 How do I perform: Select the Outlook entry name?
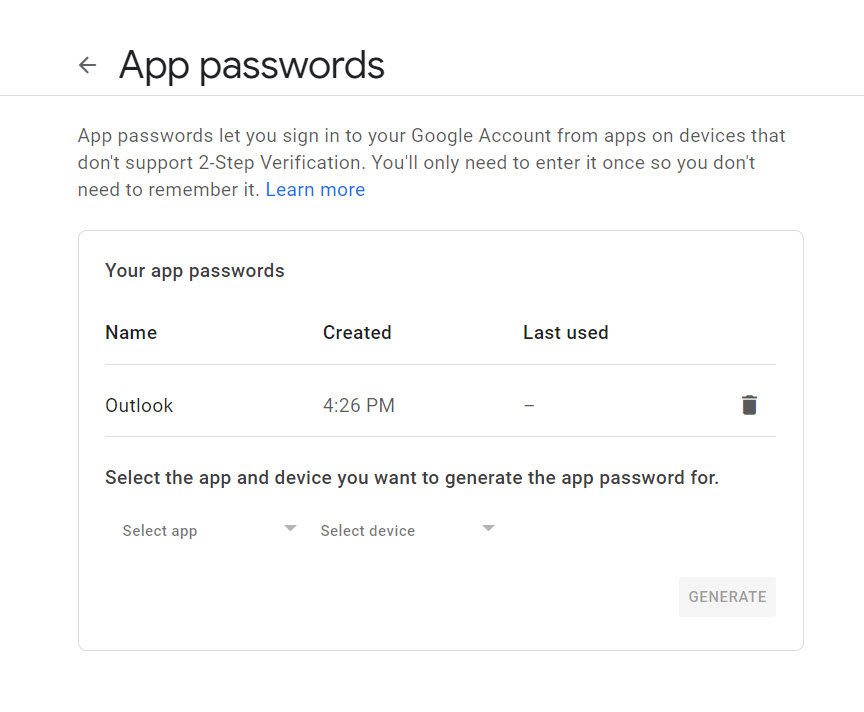139,406
